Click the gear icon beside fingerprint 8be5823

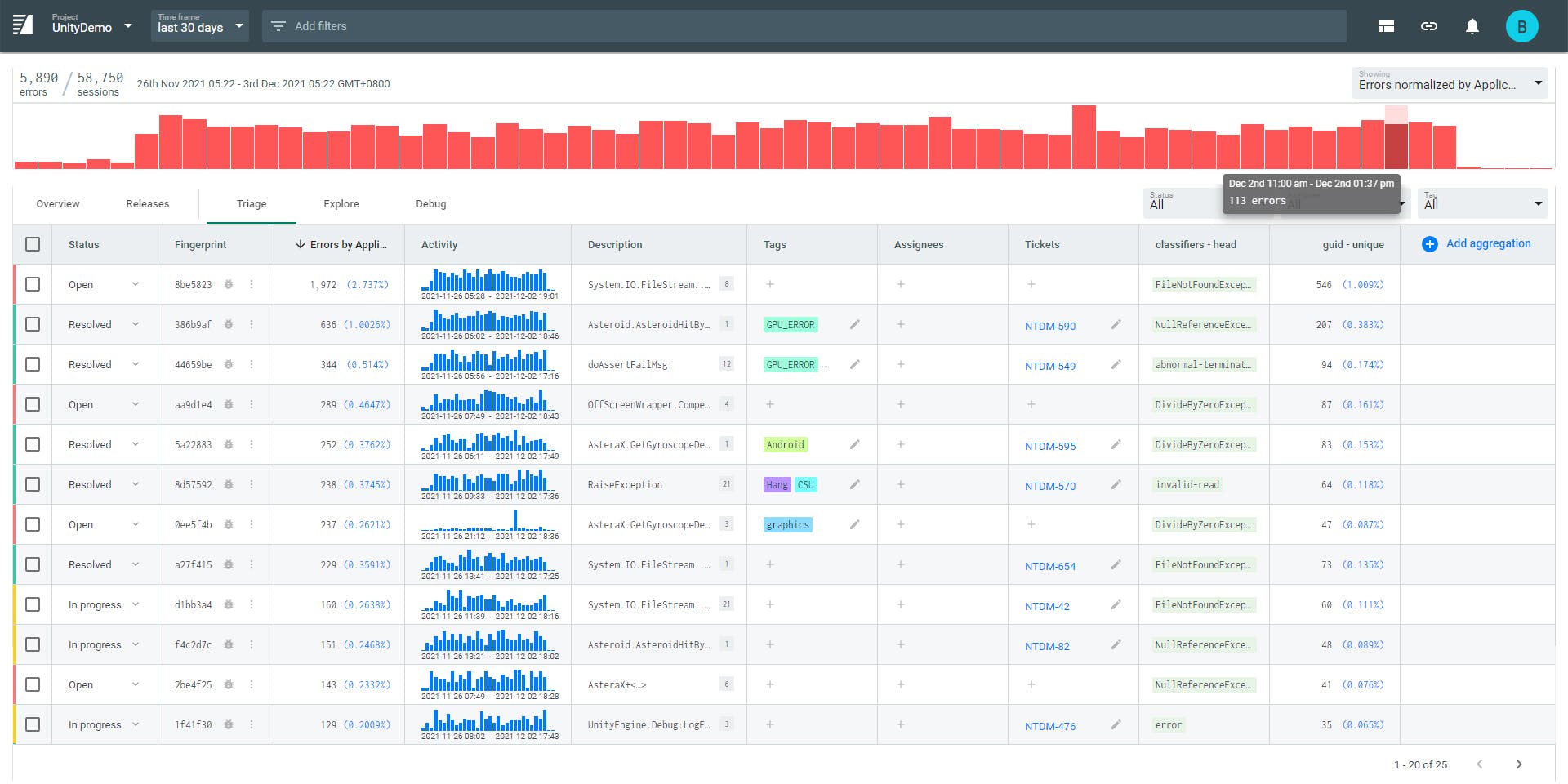coord(229,285)
